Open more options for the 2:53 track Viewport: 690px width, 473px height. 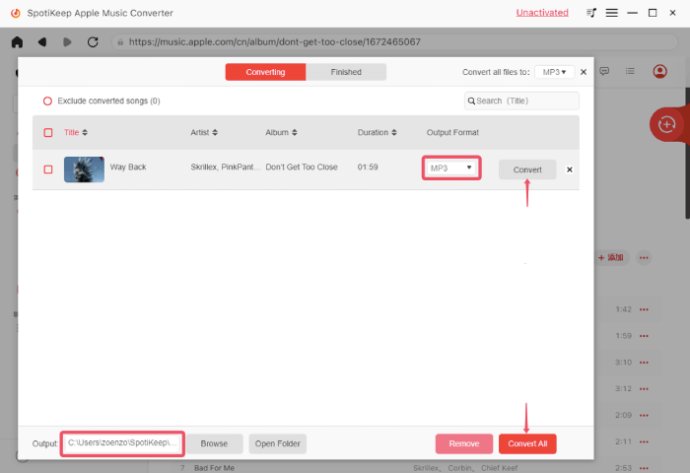[x=644, y=468]
